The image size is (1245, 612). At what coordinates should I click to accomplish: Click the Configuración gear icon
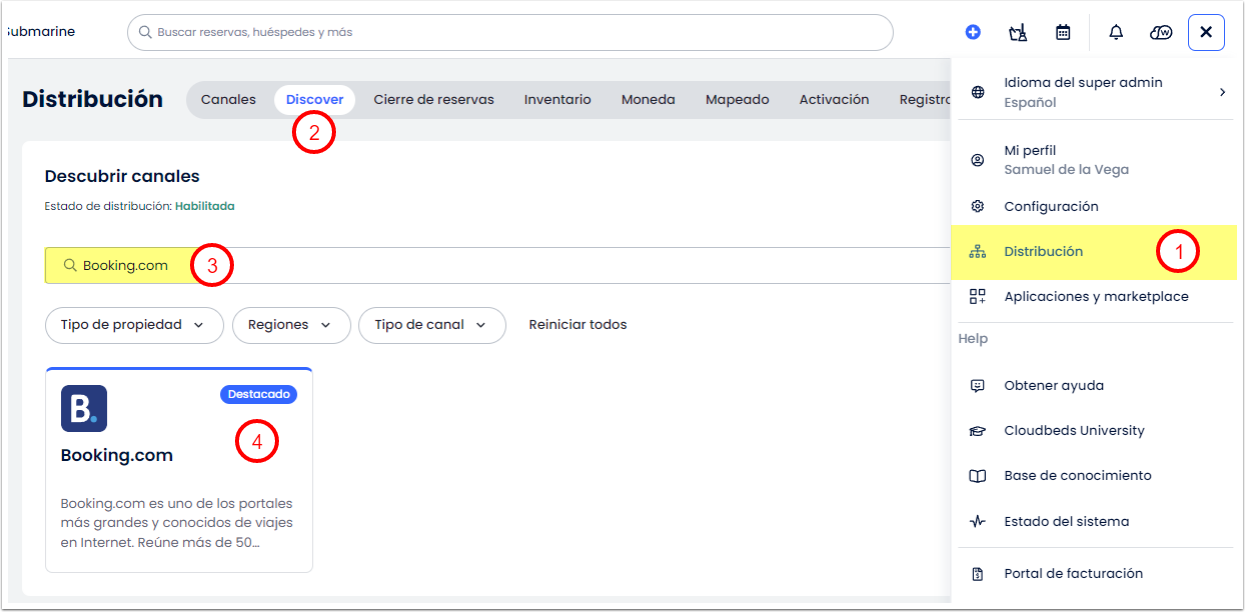pyautogui.click(x=978, y=206)
